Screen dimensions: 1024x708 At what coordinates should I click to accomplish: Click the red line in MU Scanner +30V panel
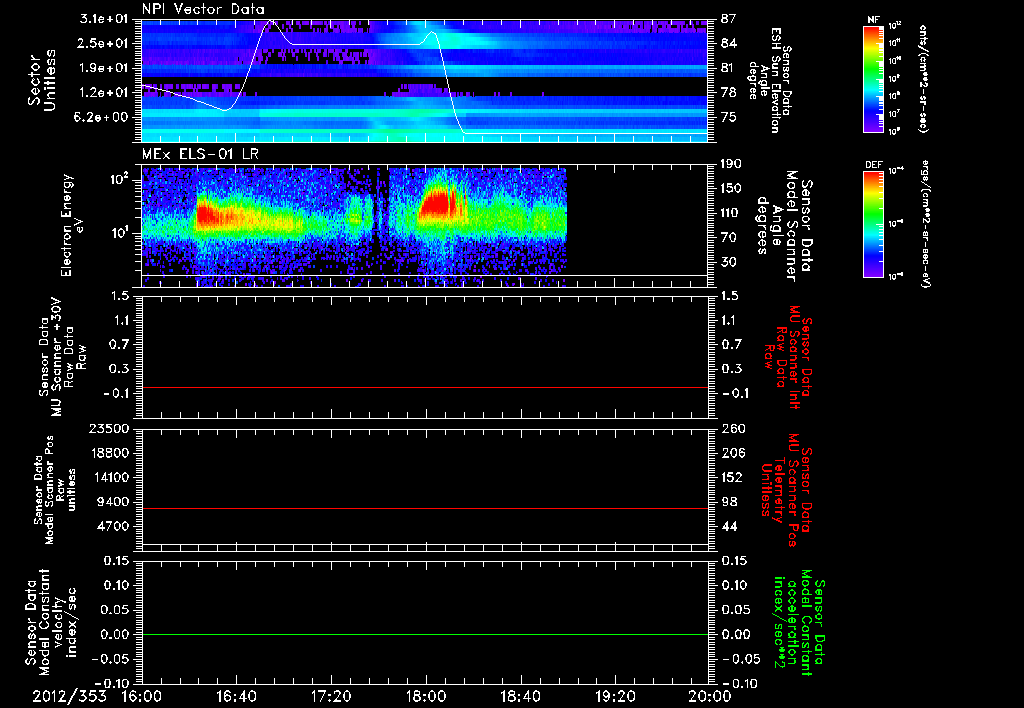425,388
